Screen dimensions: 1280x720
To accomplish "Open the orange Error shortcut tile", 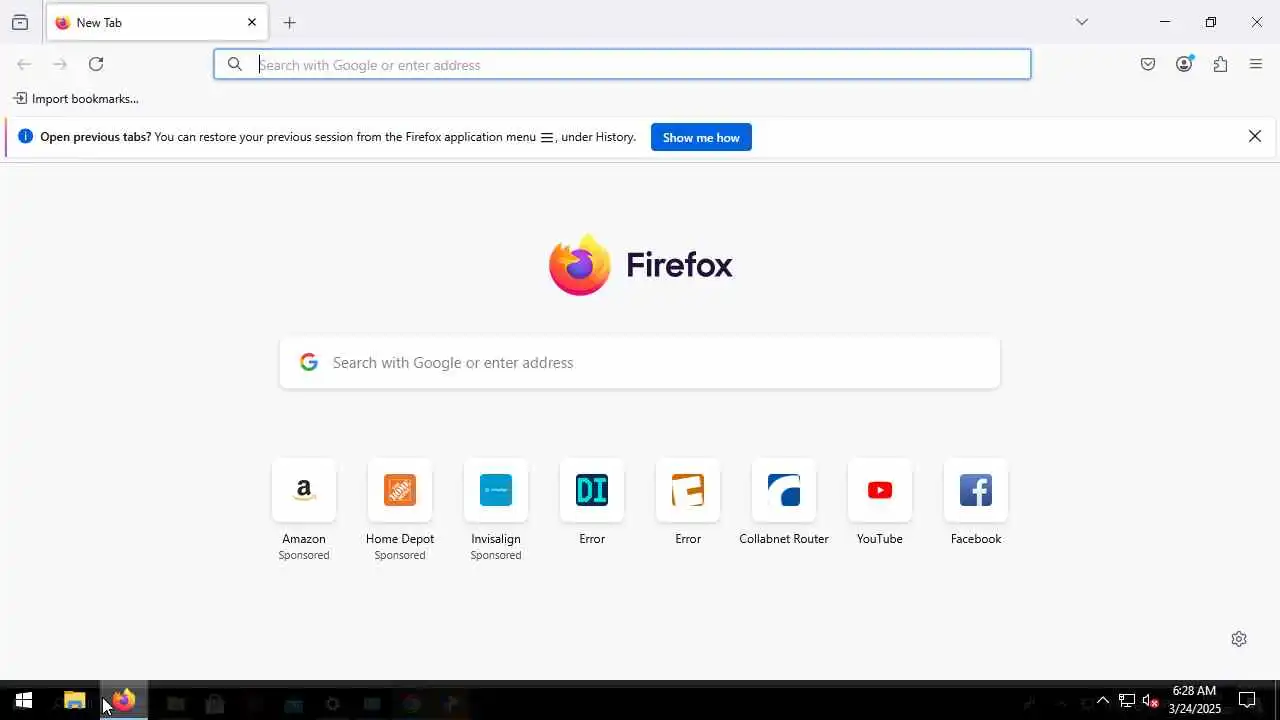I will pyautogui.click(x=688, y=490).
